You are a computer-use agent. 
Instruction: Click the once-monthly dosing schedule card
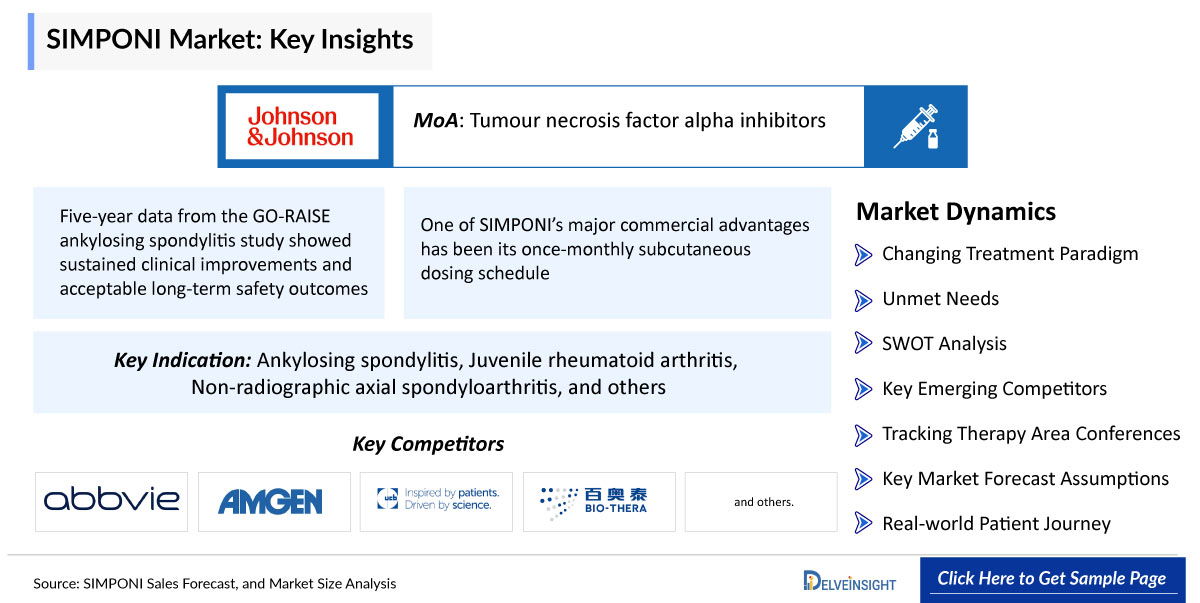[x=617, y=253]
